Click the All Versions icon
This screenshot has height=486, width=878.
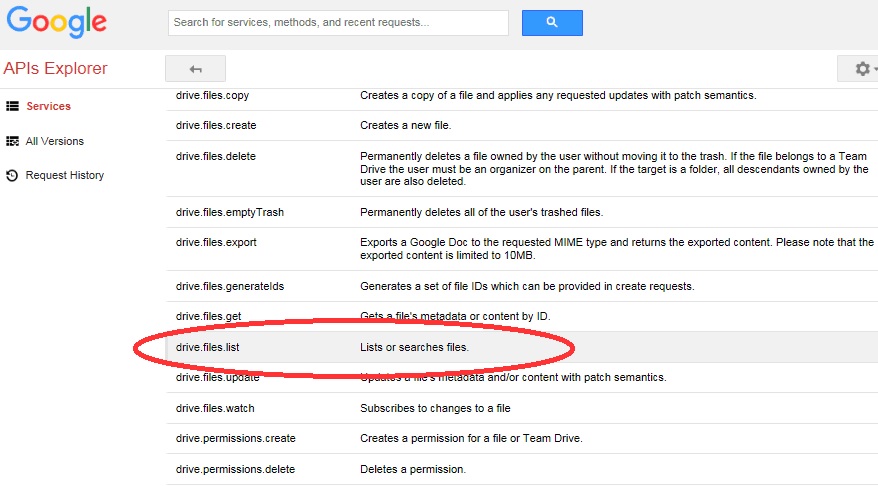point(13,141)
